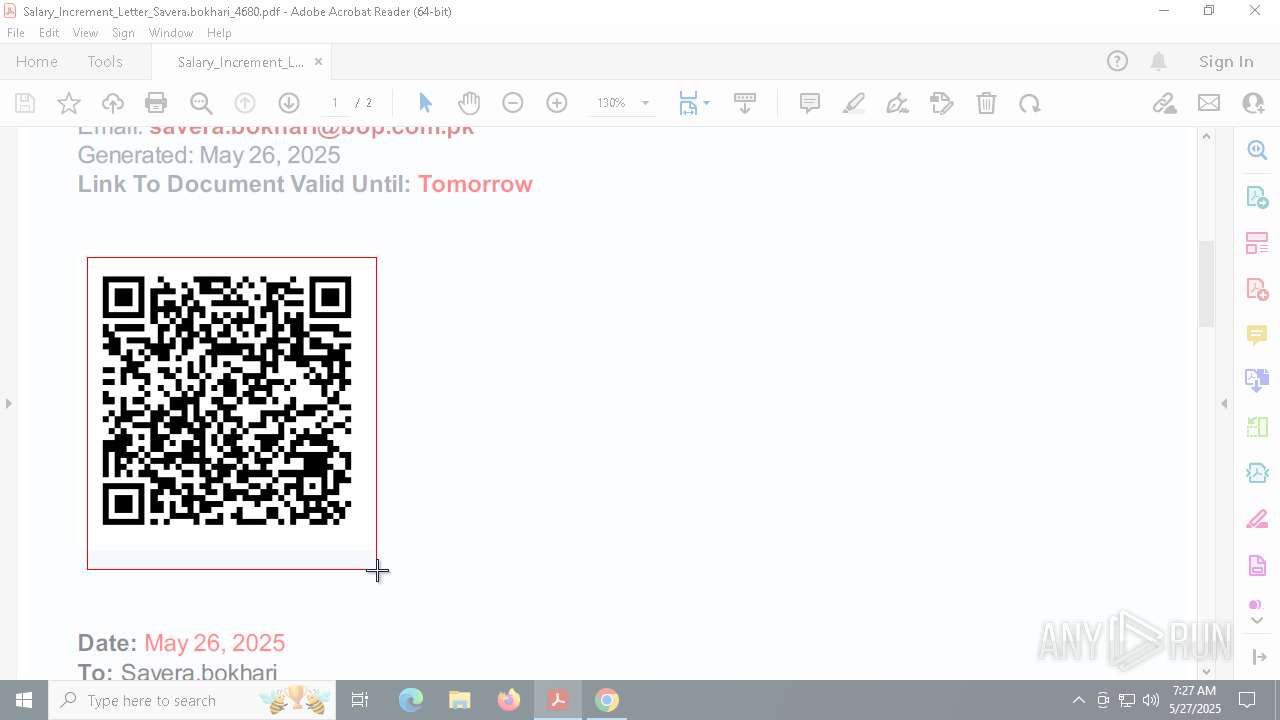The image size is (1280, 720).
Task: Click the vertical scrollbar thumb
Action: (x=1206, y=284)
